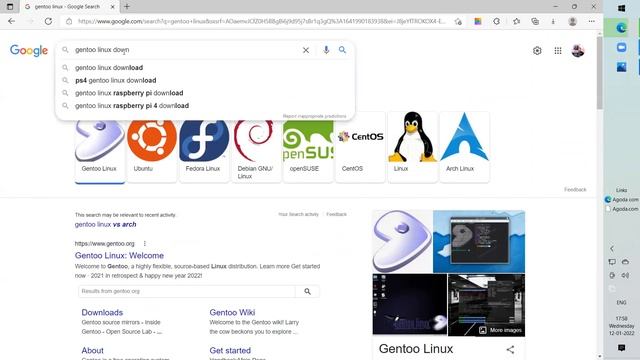Click the page vertical scrollbar
The width and height of the screenshot is (640, 360).
click(x=599, y=73)
